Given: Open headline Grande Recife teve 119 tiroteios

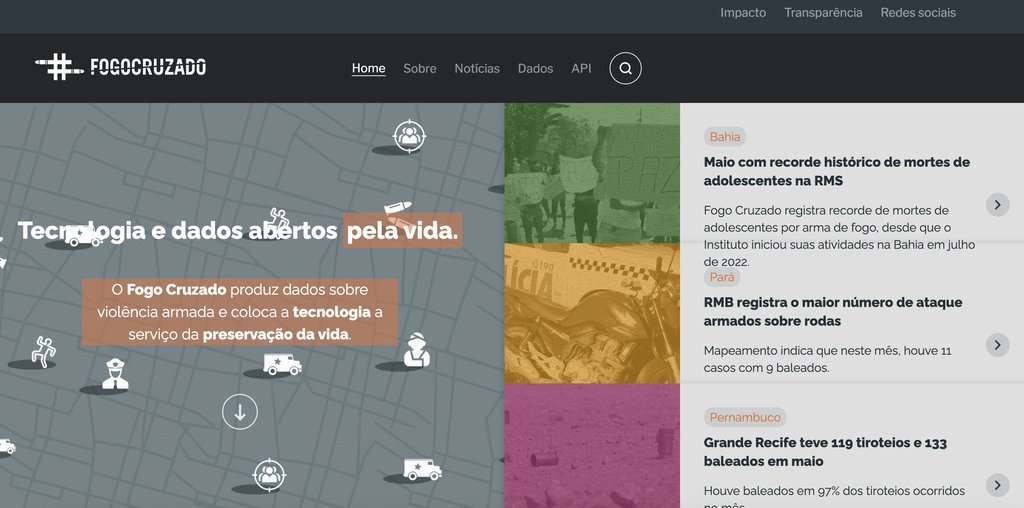Looking at the screenshot, I should click(x=825, y=452).
